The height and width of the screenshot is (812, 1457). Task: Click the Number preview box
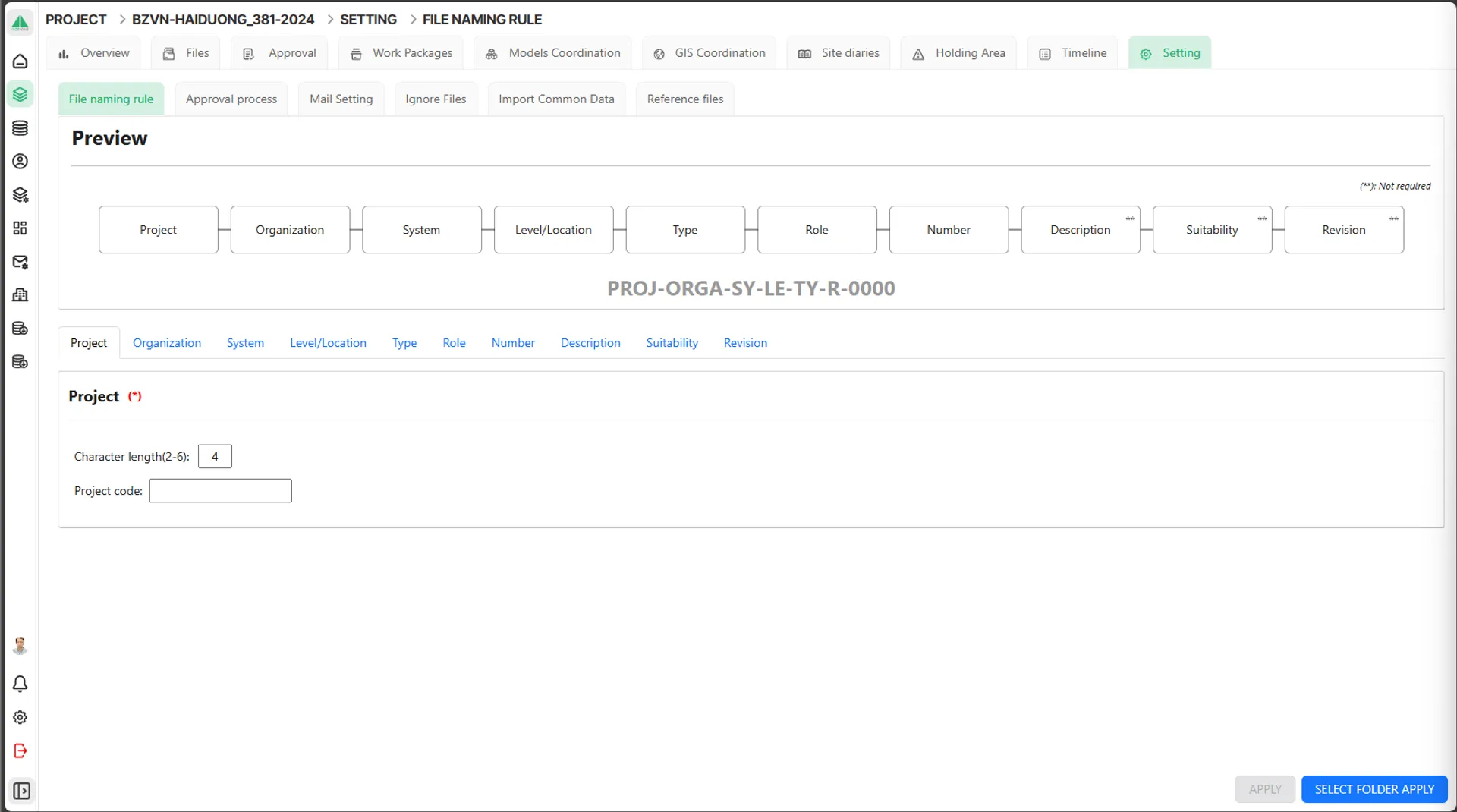tap(949, 229)
